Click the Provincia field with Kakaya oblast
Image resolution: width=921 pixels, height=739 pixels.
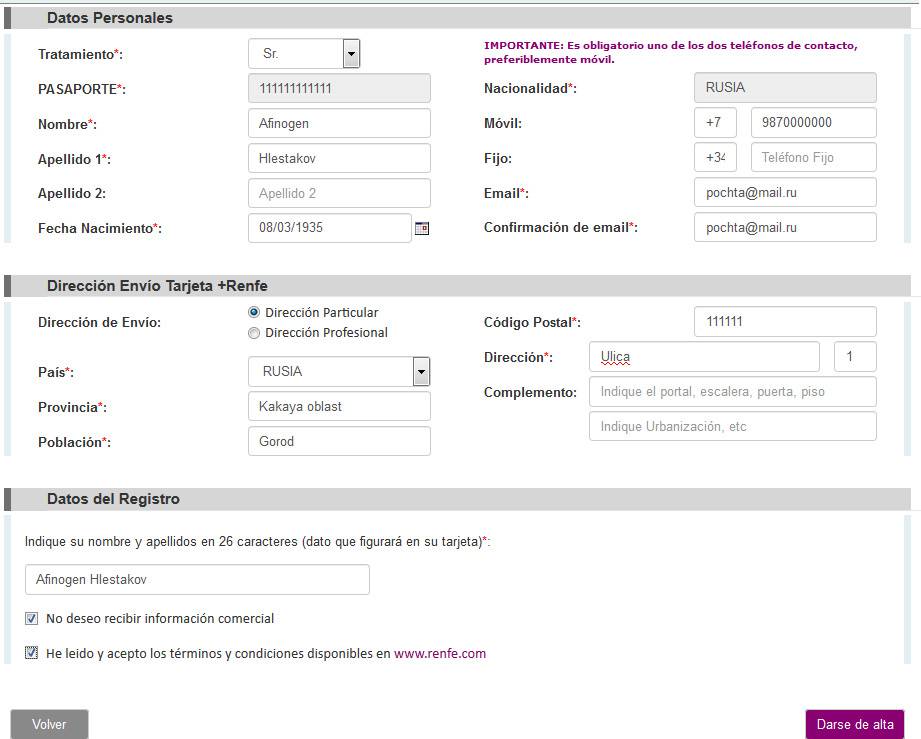point(339,407)
